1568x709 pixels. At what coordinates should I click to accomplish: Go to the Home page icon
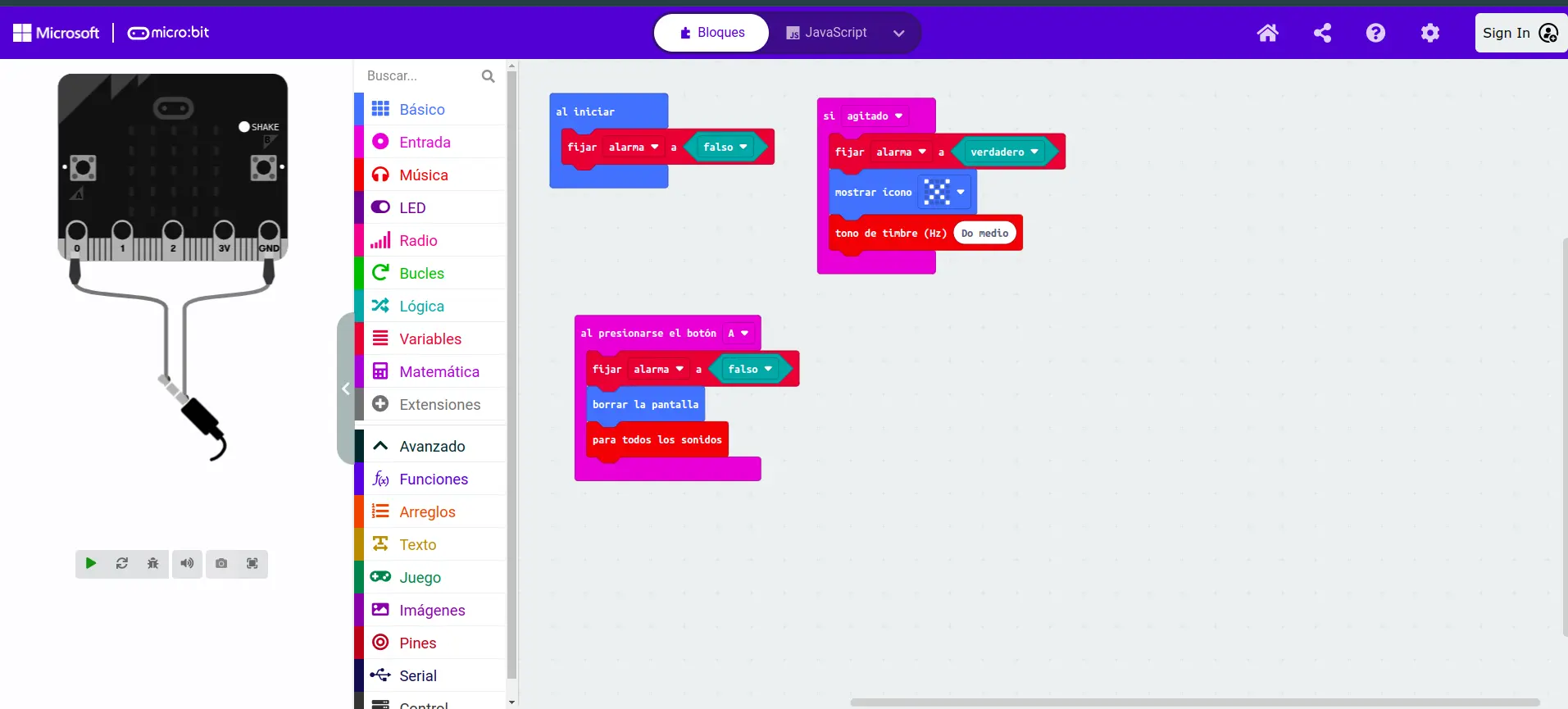[x=1267, y=33]
